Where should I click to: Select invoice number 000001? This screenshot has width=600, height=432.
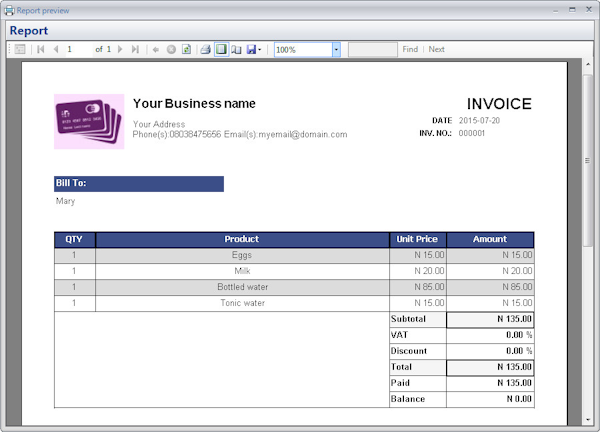[471, 133]
